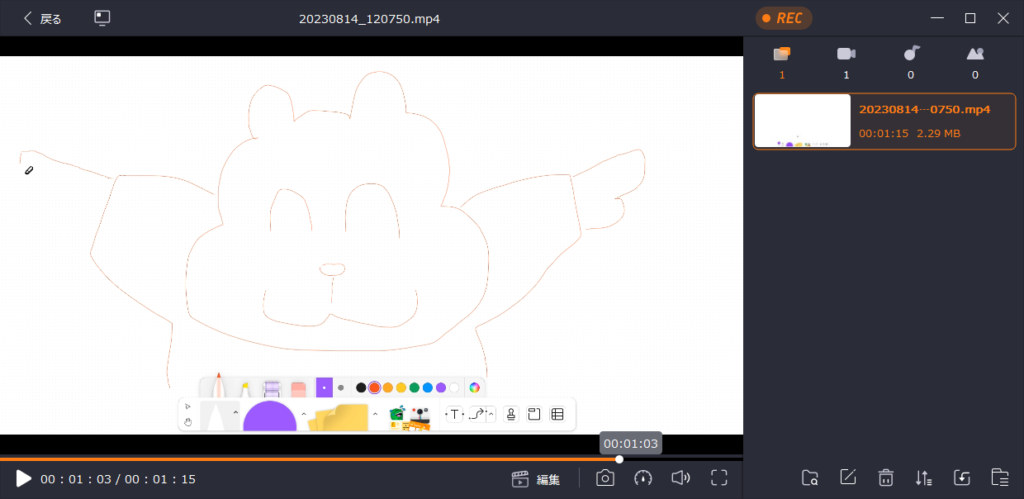Select the connector line tool
Screen dimensions: 1024x499
477,414
